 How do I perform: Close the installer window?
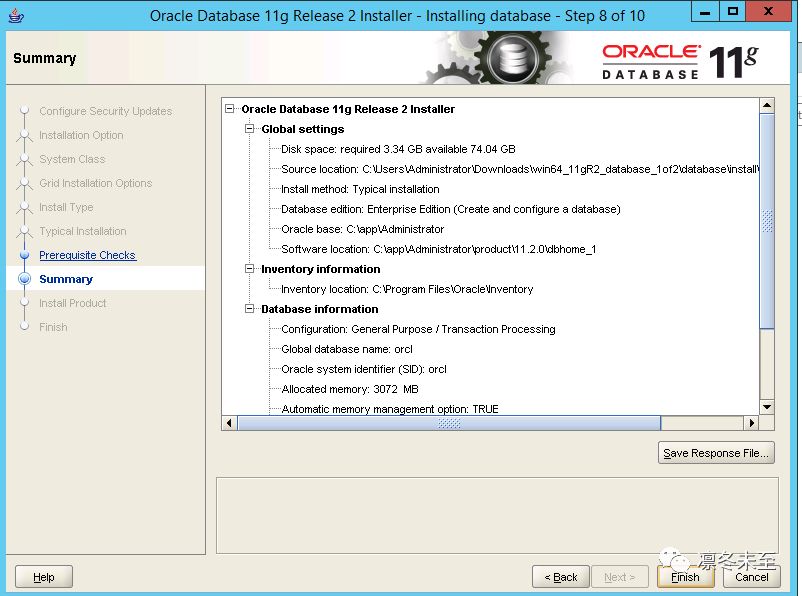click(x=768, y=11)
